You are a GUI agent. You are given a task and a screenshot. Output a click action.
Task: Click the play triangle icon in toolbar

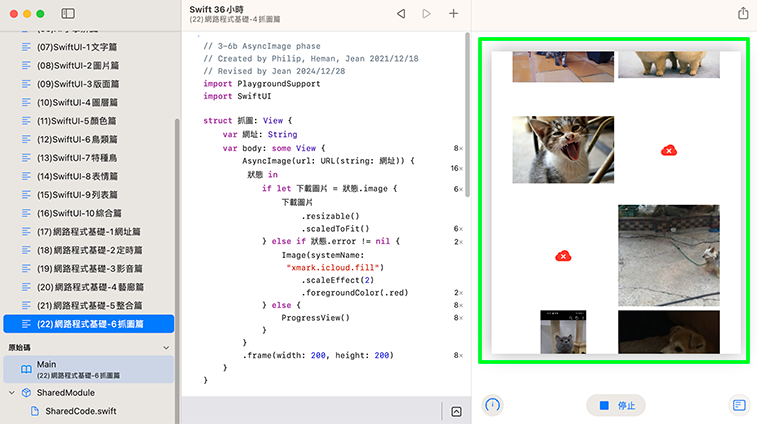click(x=427, y=14)
